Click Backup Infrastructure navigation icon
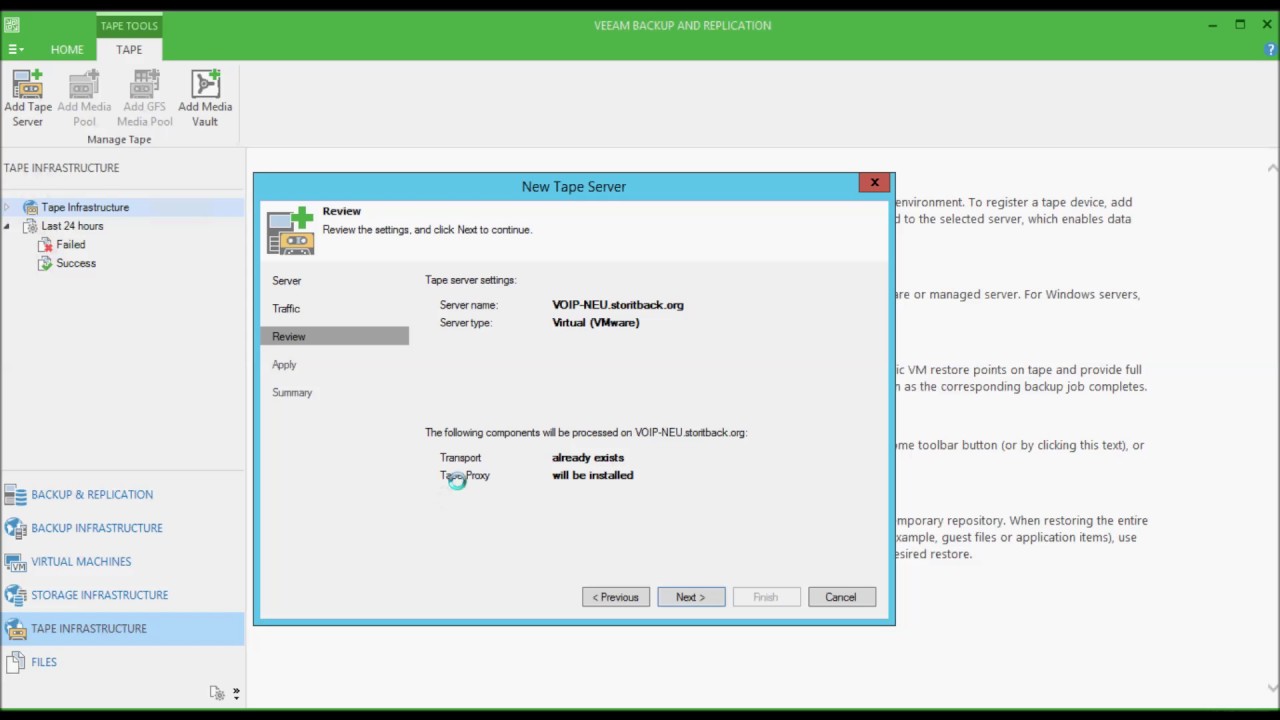 click(15, 528)
